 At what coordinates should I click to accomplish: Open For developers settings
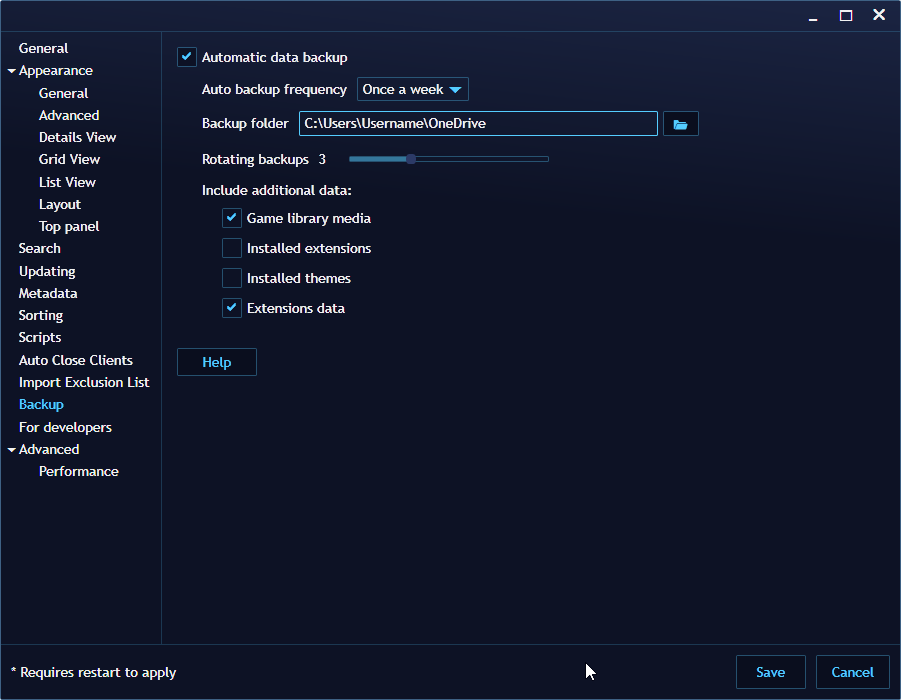[66, 428]
